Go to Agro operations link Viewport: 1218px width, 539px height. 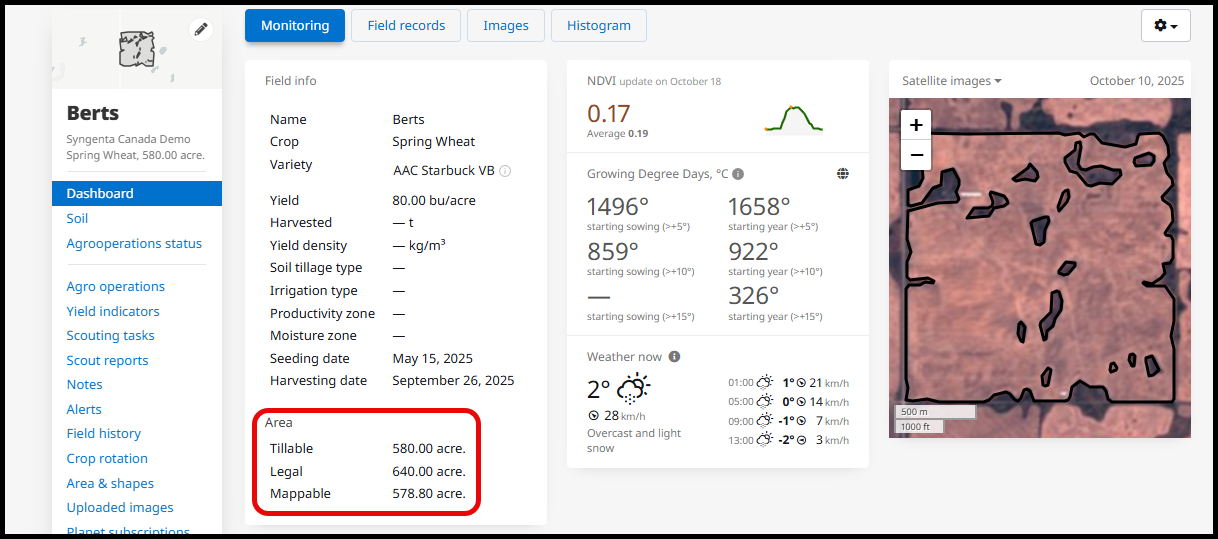(115, 286)
